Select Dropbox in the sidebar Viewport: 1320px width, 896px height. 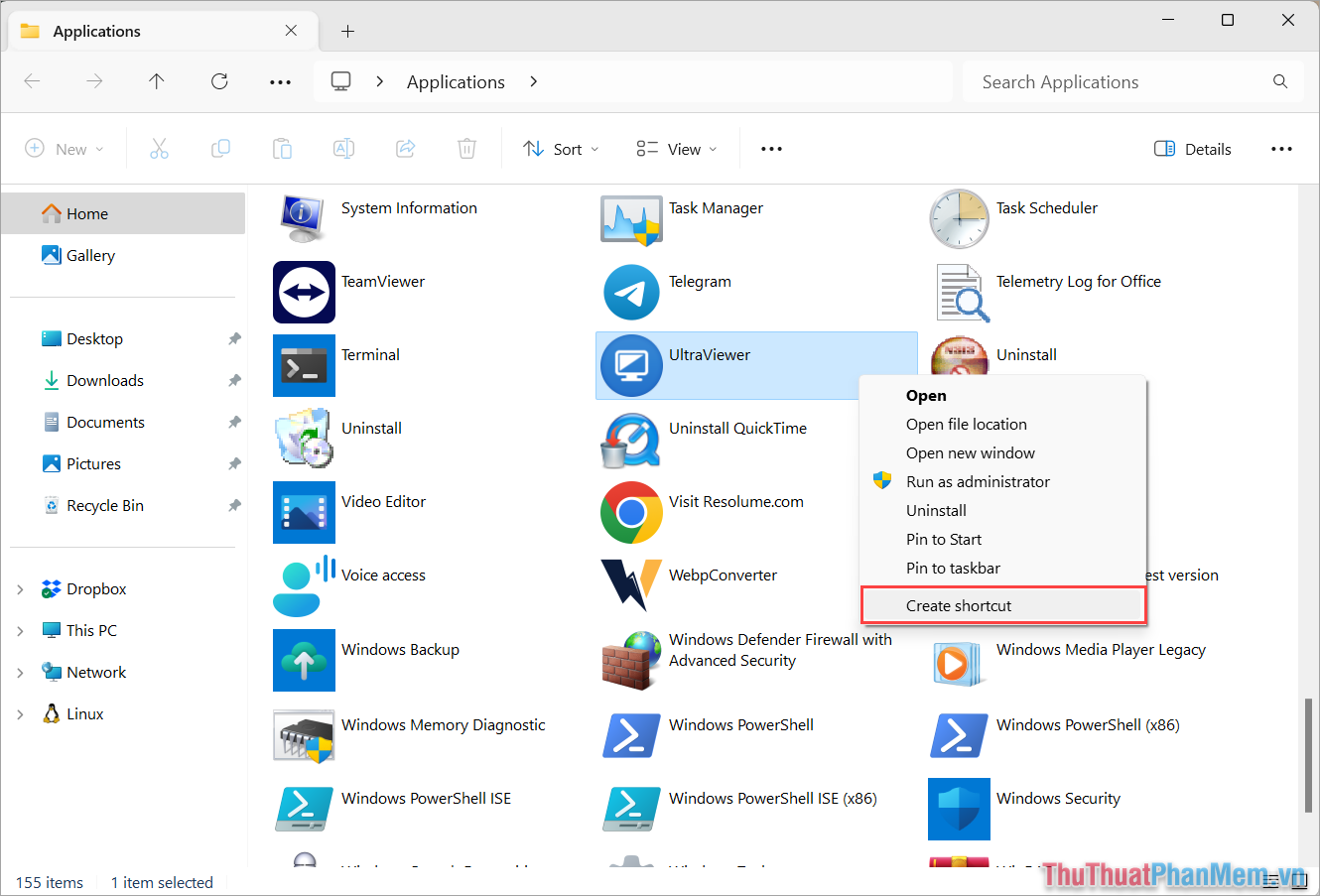click(94, 588)
